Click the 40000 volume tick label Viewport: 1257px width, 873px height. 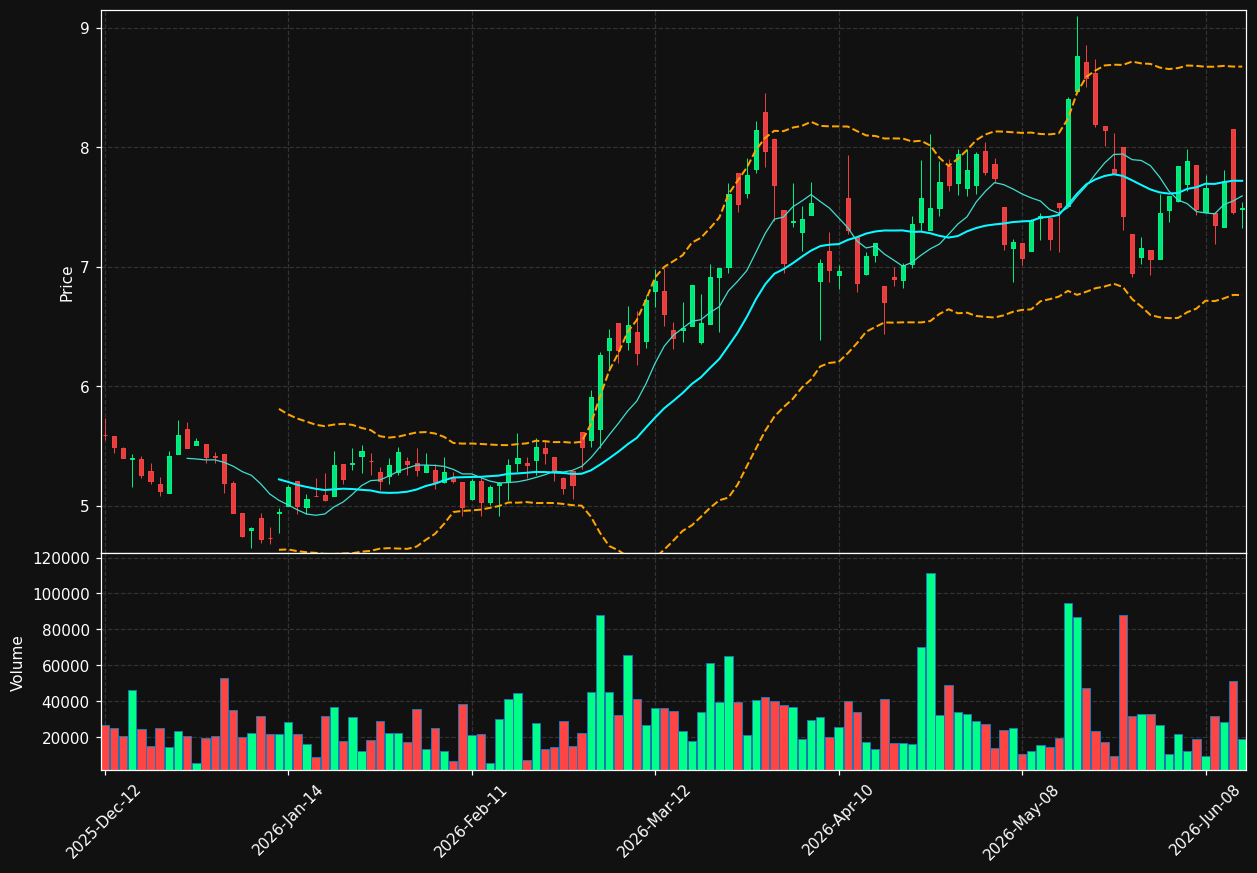click(x=66, y=702)
